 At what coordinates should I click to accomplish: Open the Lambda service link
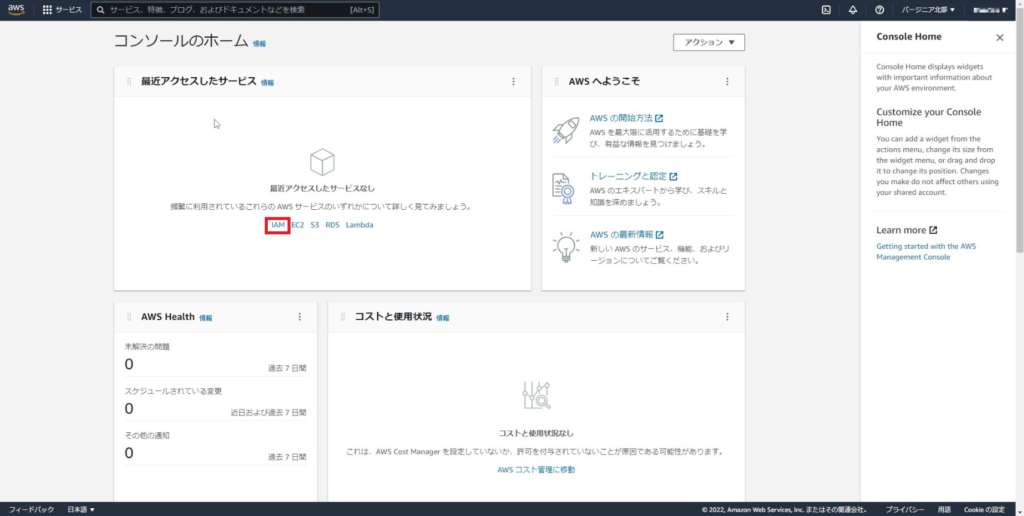360,225
